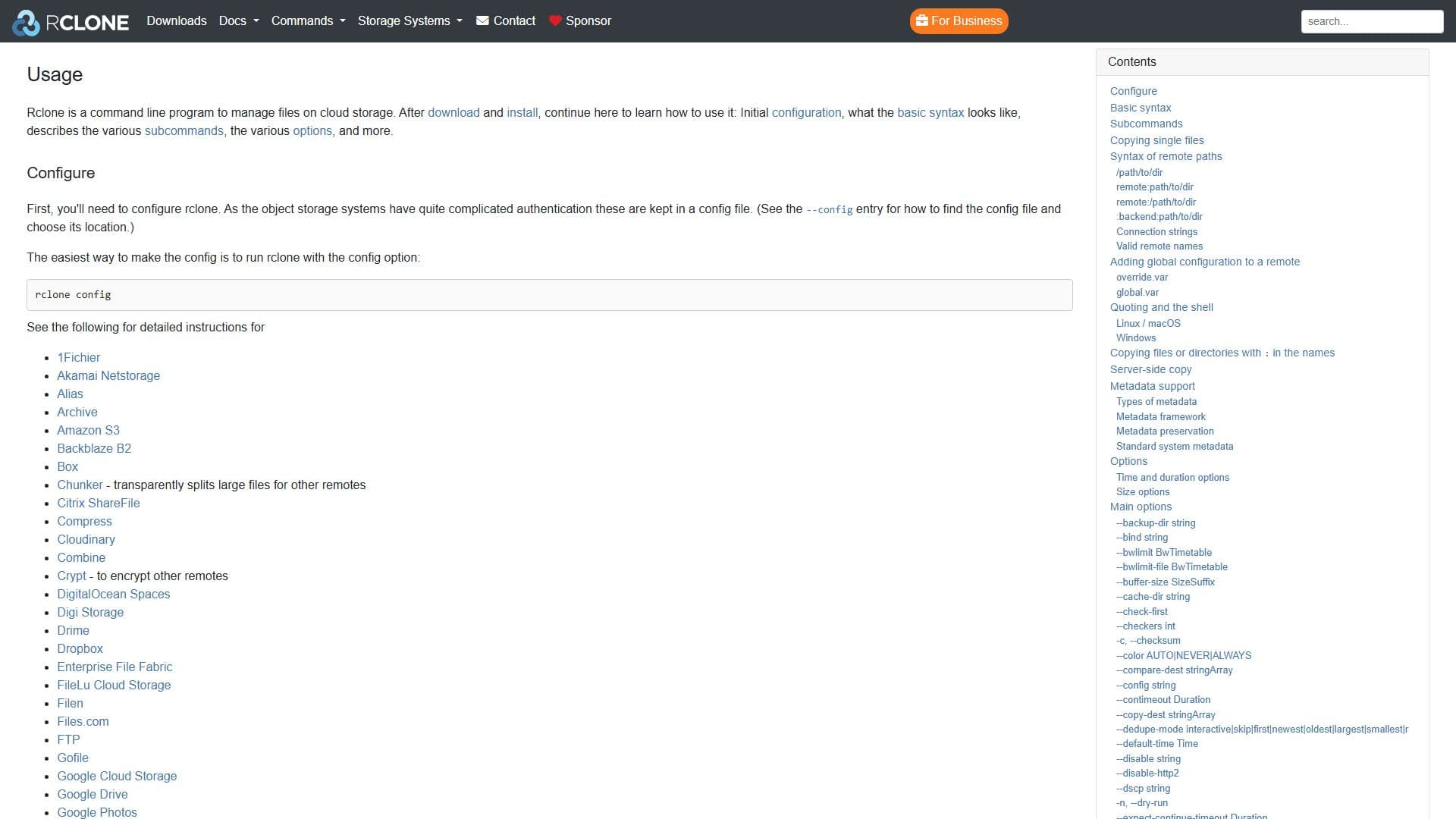
Task: Follow the install link in intro
Action: pos(522,112)
